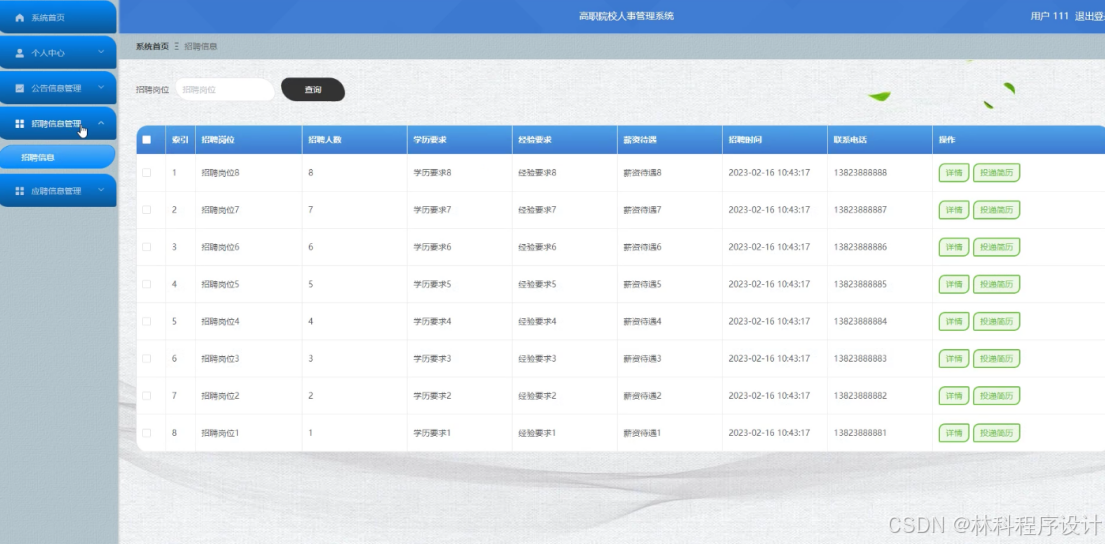
Task: Click 详情 button for 招聘岗位5
Action: [x=954, y=284]
